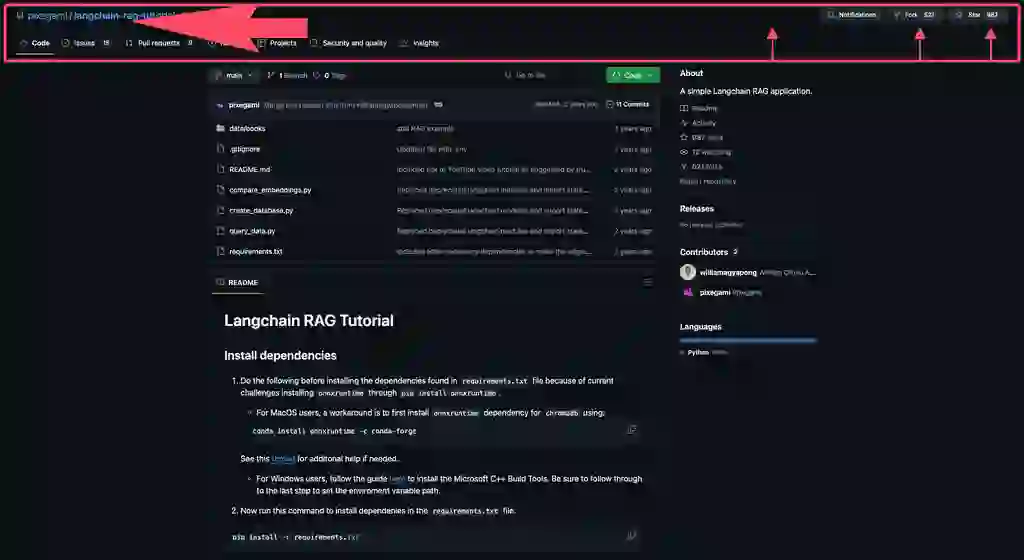Open the README.md file
Viewport: 1024px width, 560px height.
[x=249, y=169]
